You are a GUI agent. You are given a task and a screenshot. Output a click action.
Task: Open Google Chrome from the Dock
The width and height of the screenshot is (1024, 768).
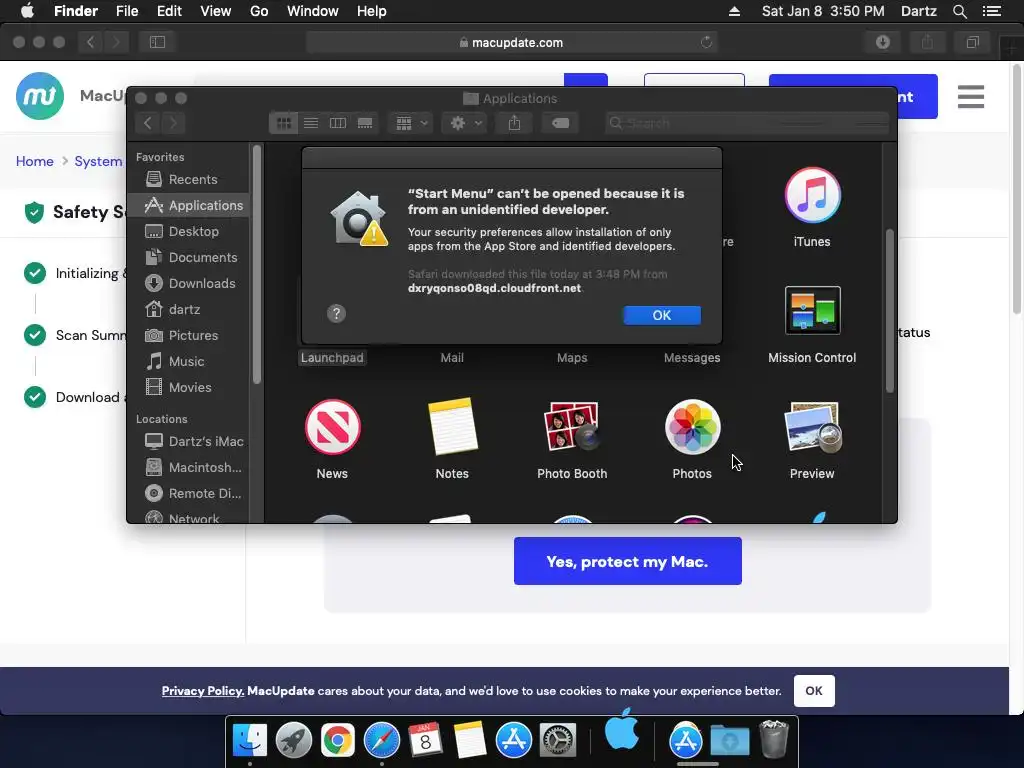pos(338,741)
